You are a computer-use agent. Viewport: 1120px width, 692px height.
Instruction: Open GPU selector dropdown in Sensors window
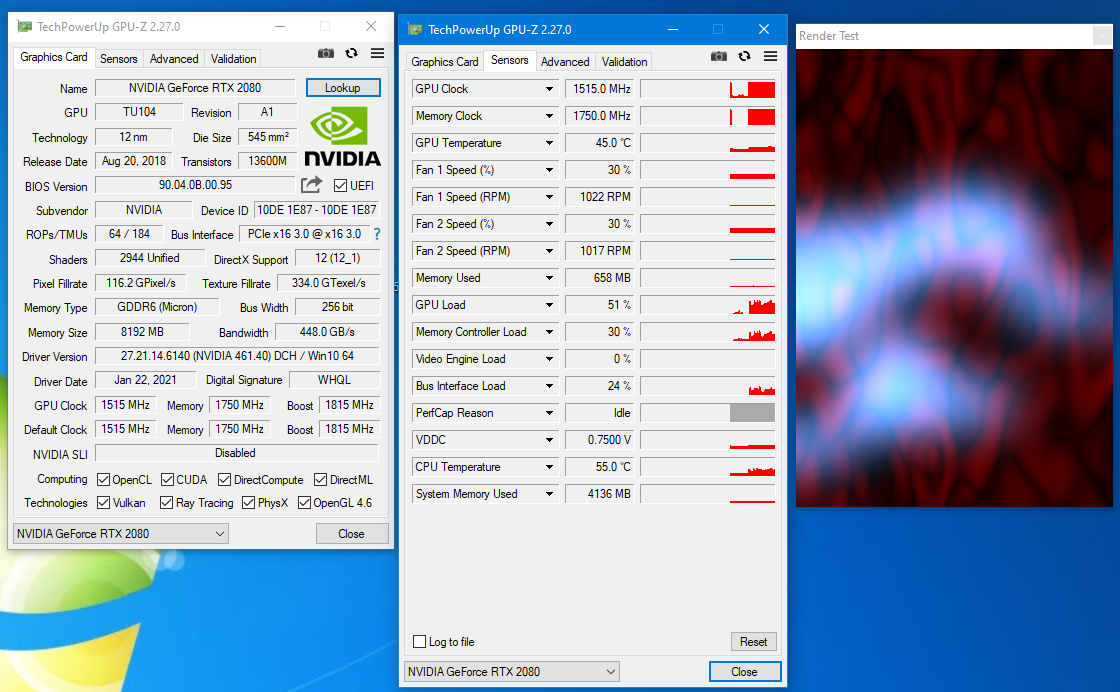[511, 671]
